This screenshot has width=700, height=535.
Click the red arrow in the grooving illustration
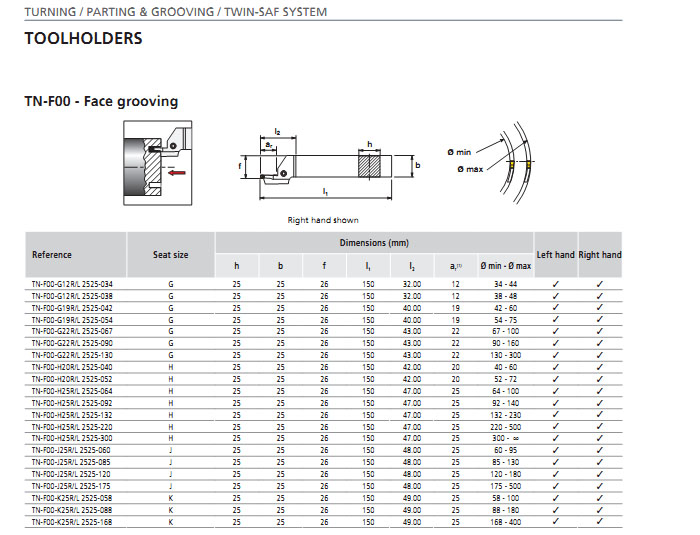177,172
